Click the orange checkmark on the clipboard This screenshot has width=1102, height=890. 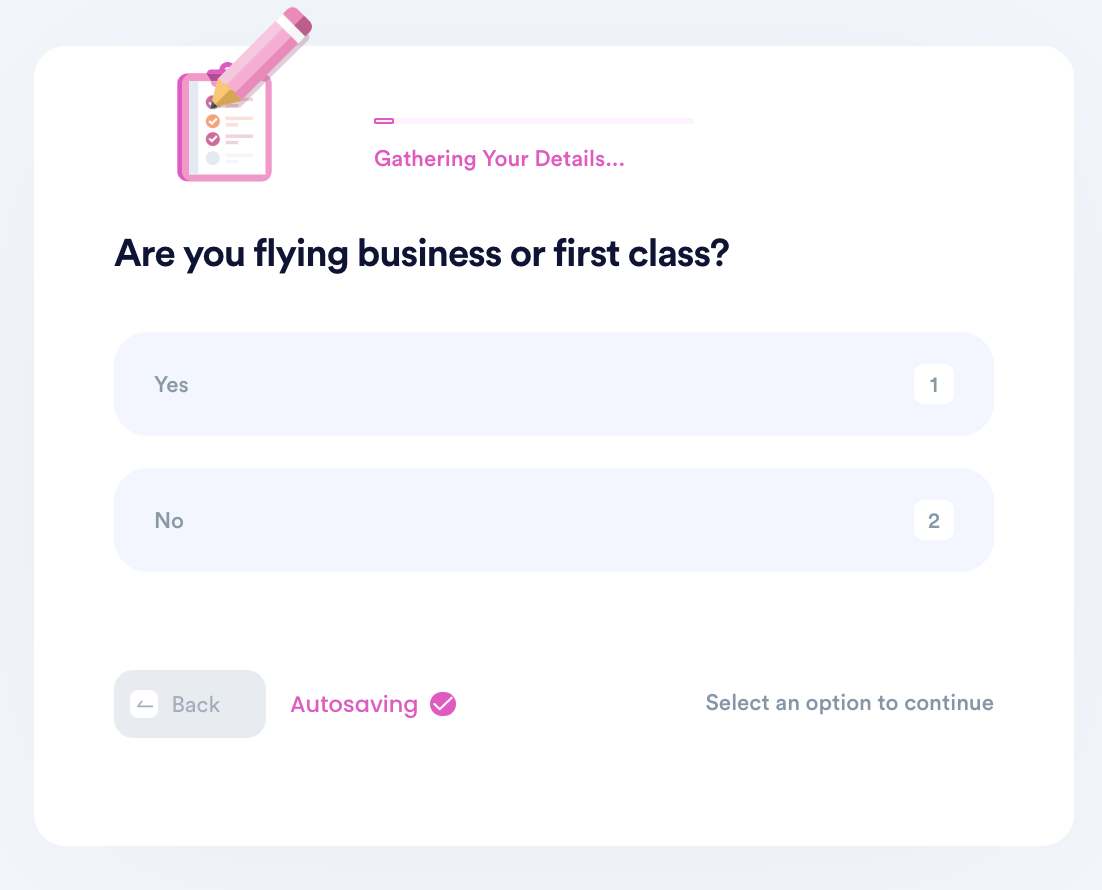(x=212, y=121)
